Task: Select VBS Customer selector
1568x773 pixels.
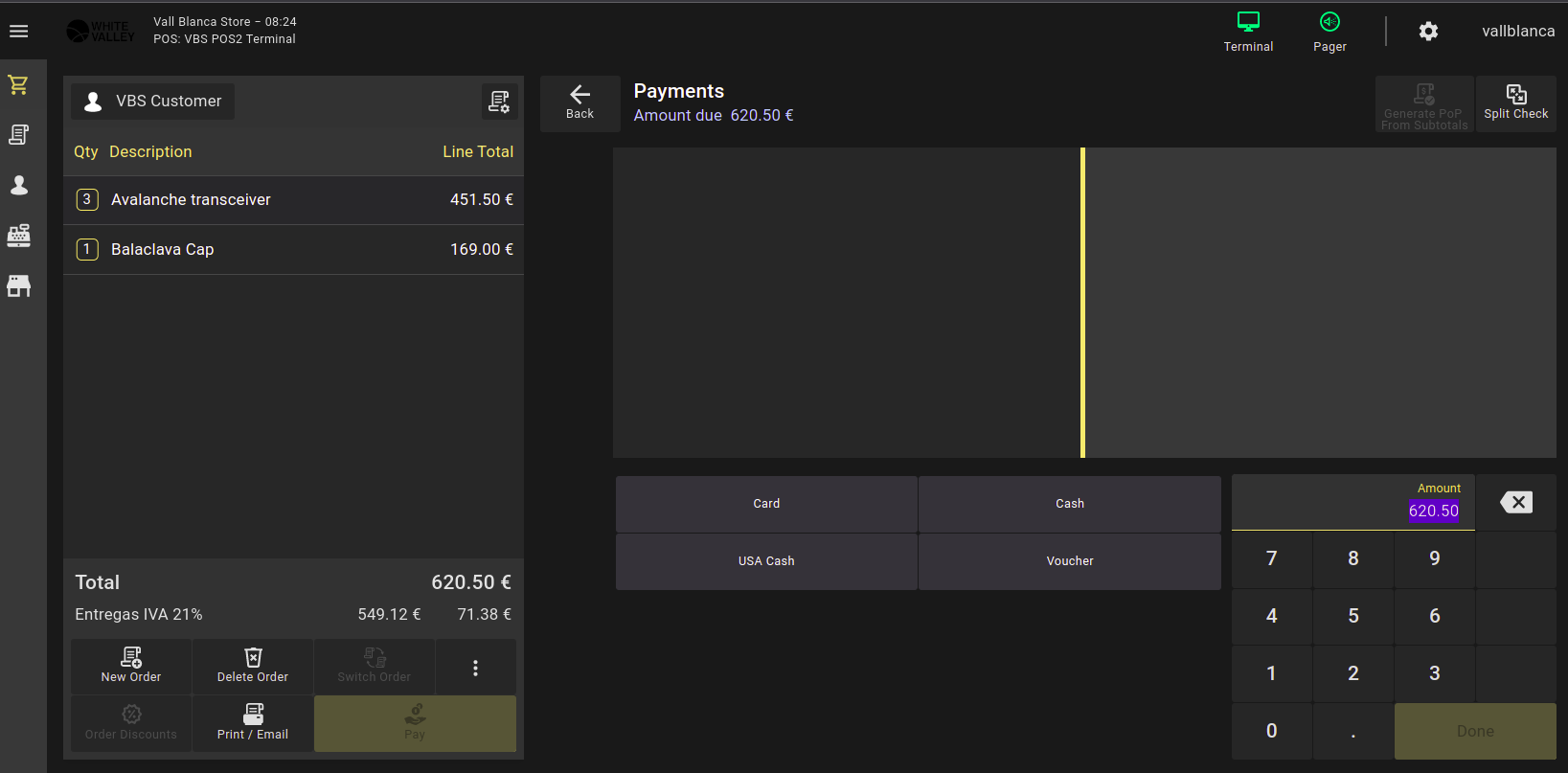Action: pos(153,102)
